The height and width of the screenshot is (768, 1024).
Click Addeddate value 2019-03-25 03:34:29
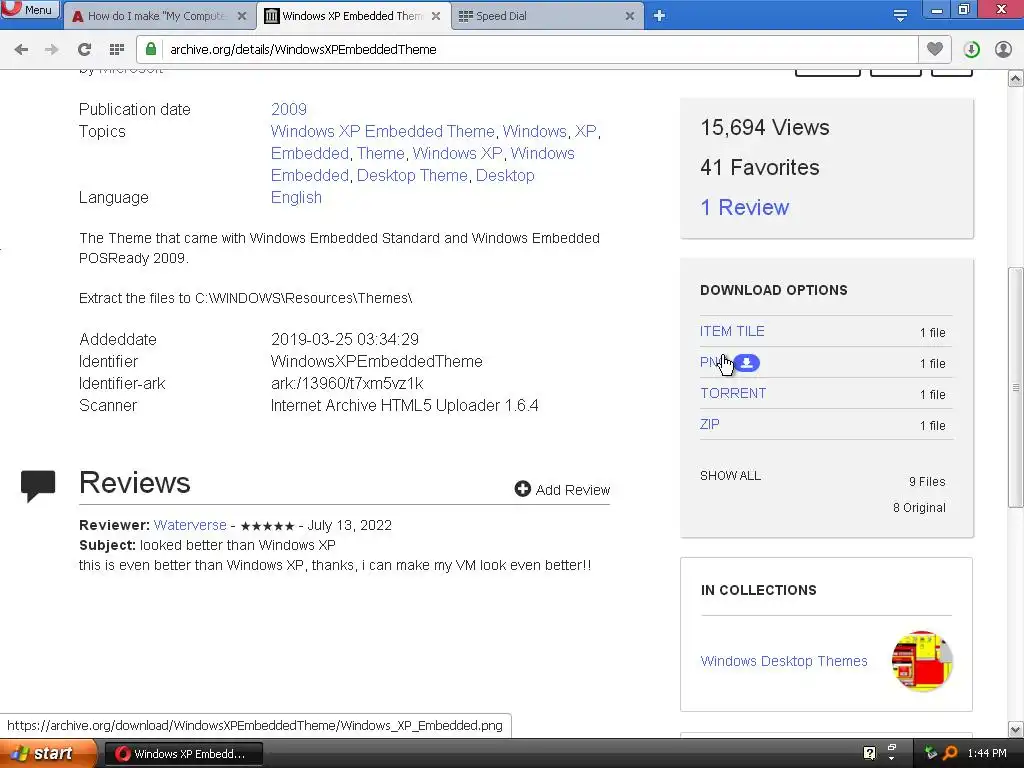point(345,340)
